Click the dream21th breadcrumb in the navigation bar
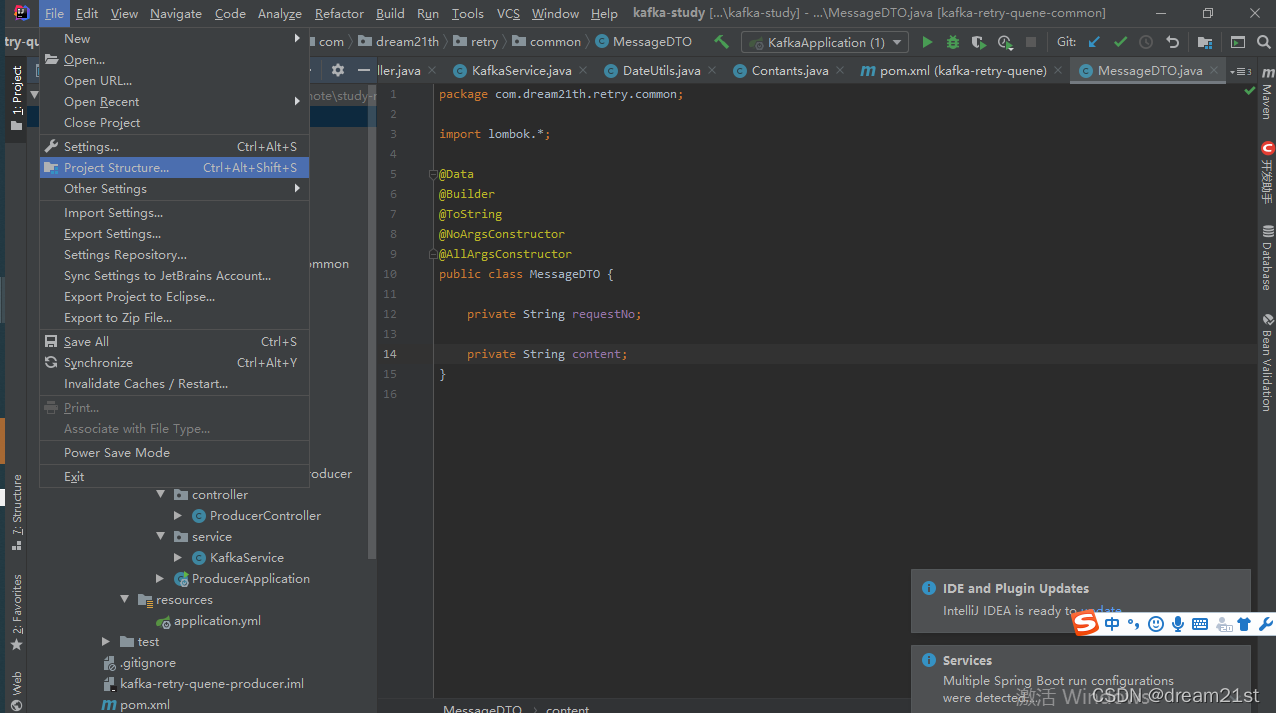Viewport: 1276px width, 713px height. coord(399,42)
